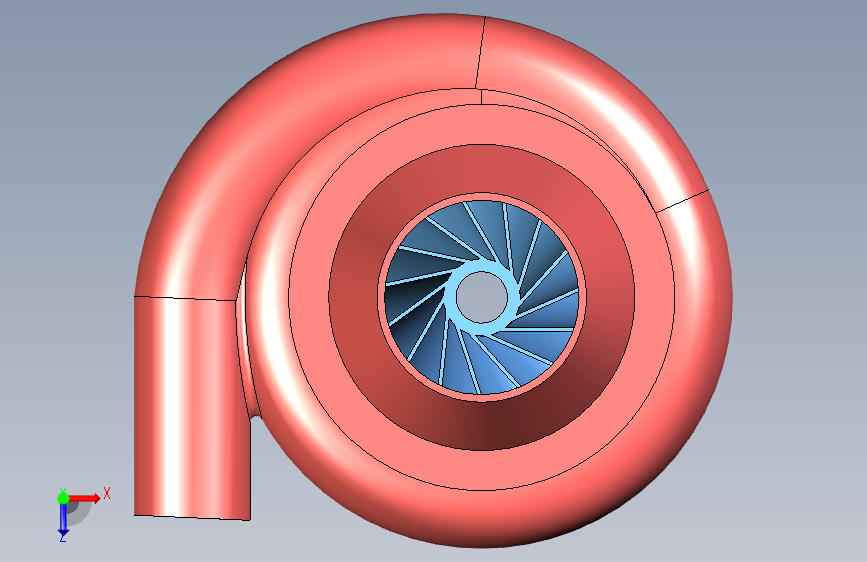Click the red X axis arrow of the triad
867x562 pixels.
tap(87, 498)
